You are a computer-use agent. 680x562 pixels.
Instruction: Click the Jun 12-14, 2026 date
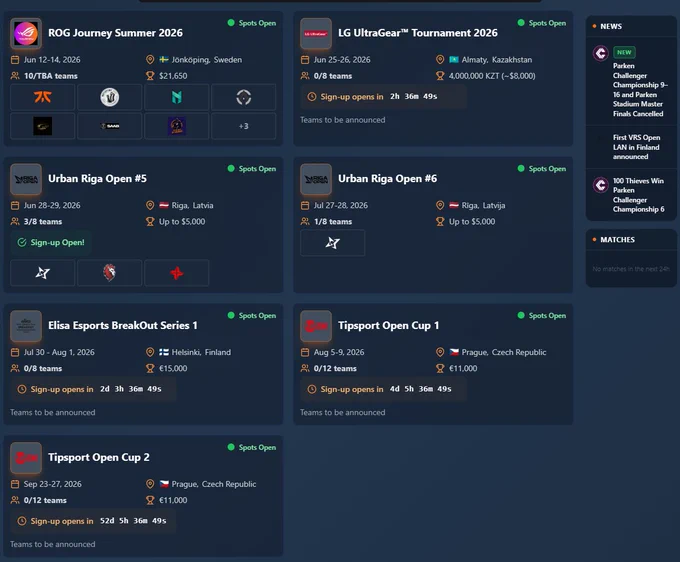pyautogui.click(x=52, y=59)
